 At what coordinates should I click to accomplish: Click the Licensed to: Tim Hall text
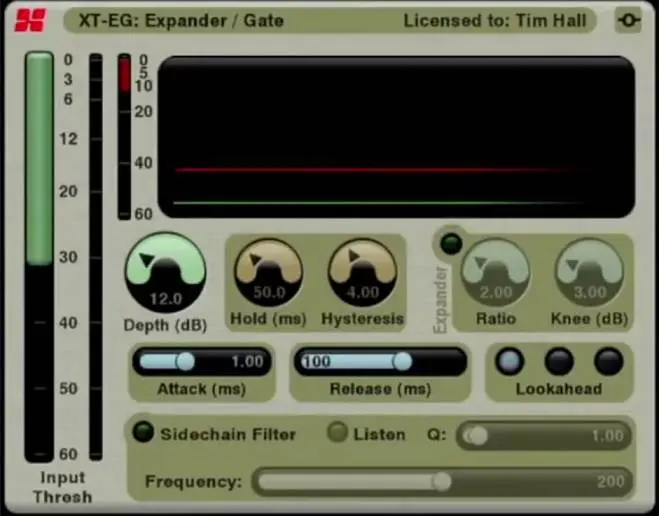495,21
